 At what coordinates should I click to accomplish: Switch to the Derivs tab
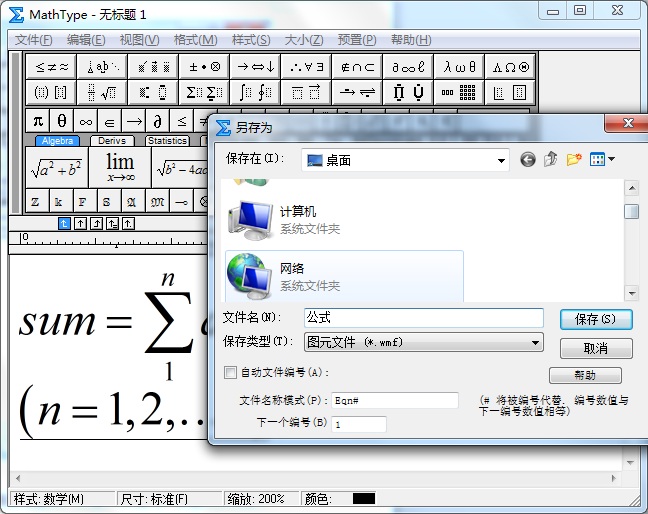[112, 141]
